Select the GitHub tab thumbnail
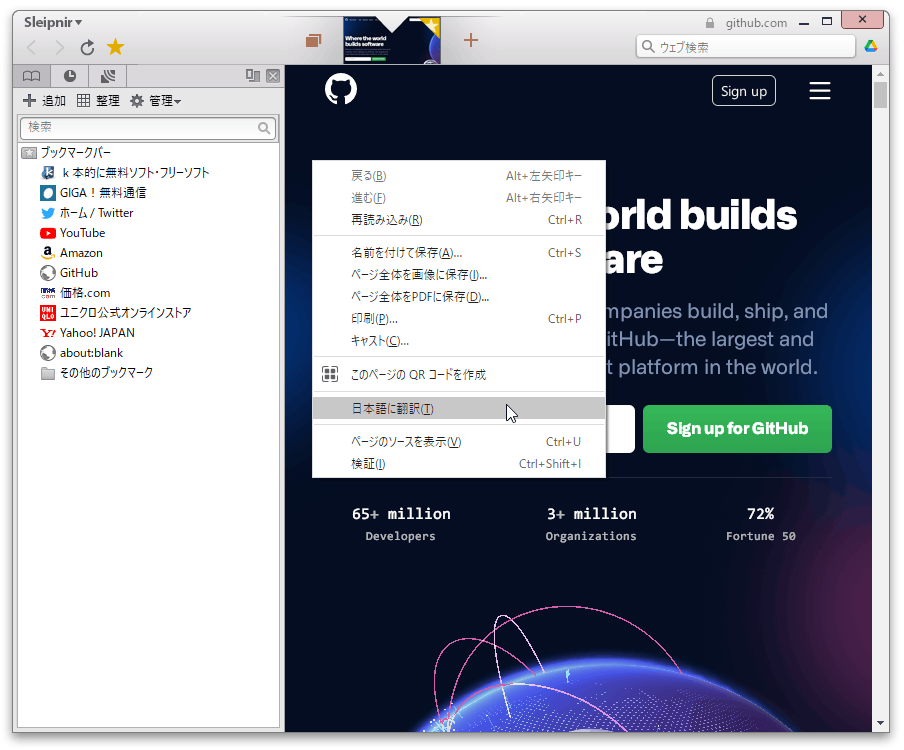This screenshot has width=904, height=750. [x=391, y=40]
